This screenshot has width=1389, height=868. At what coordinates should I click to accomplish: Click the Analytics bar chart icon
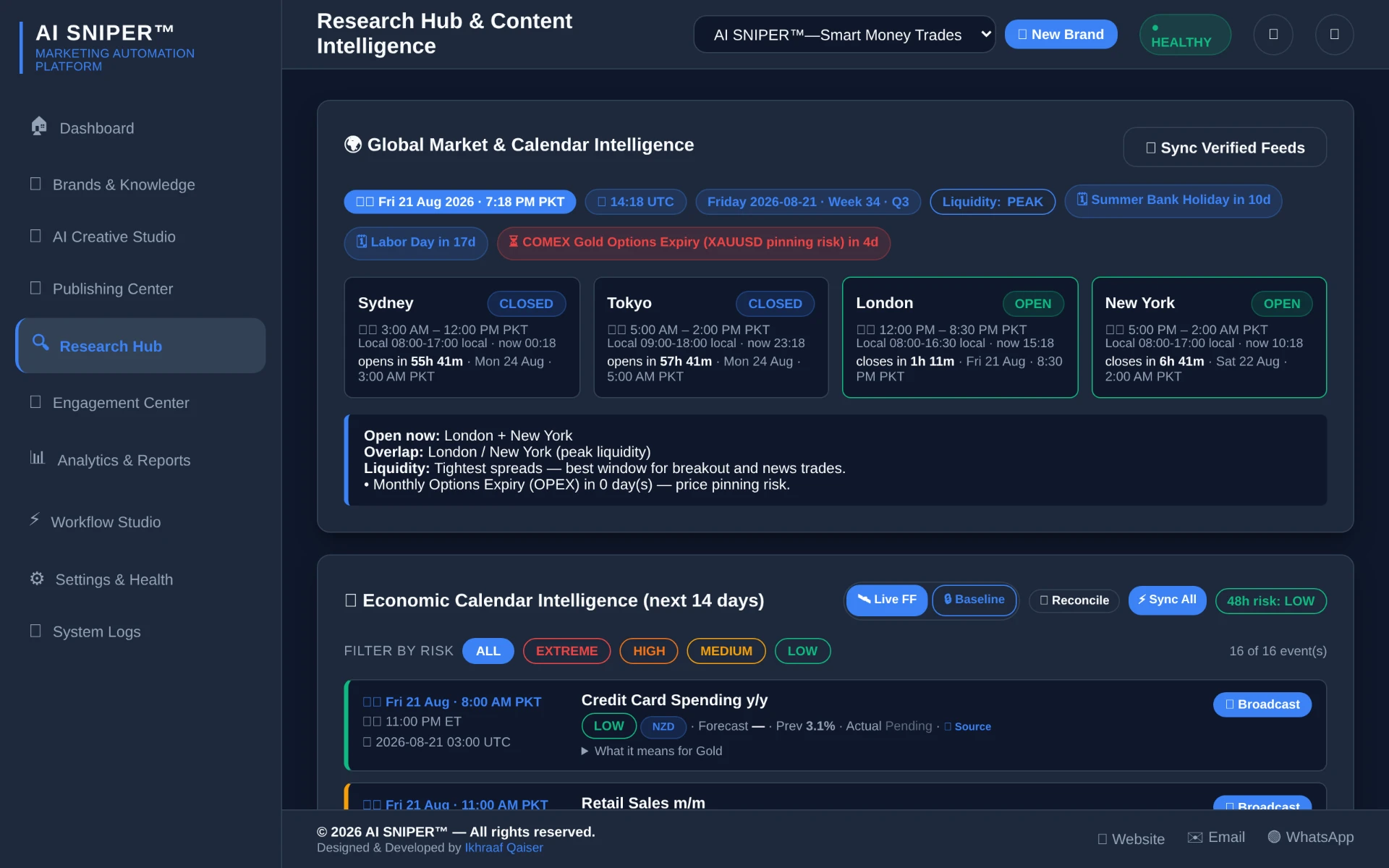point(38,457)
